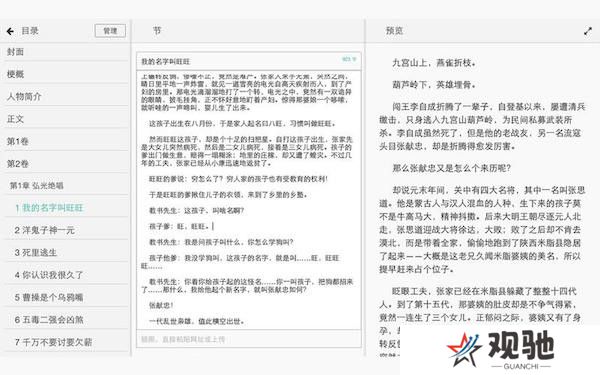Open section 3 死里逃生
Image resolution: width=600 pixels, height=375 pixels.
click(67, 253)
